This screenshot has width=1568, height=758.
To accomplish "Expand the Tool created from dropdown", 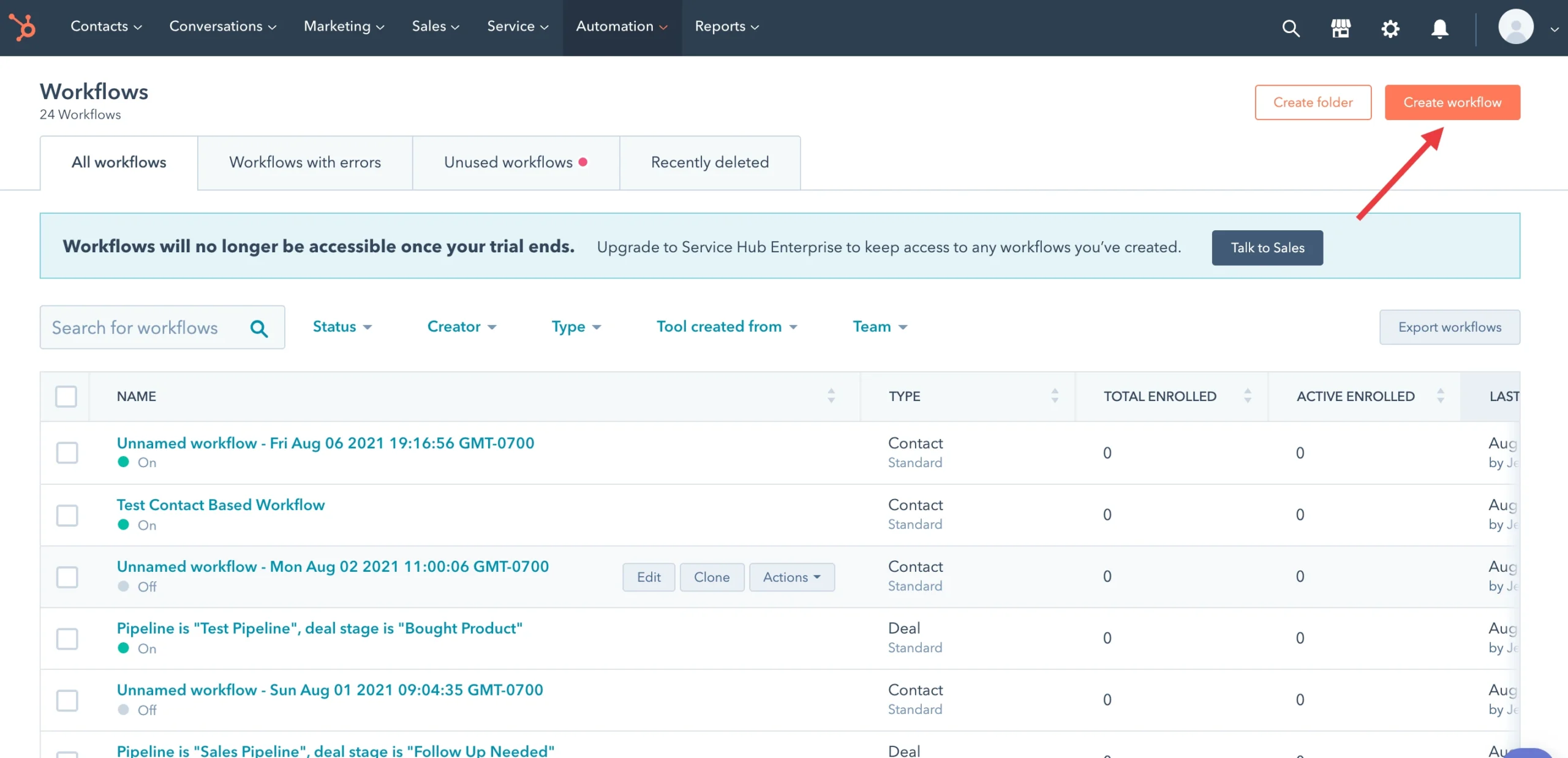I will tap(727, 326).
